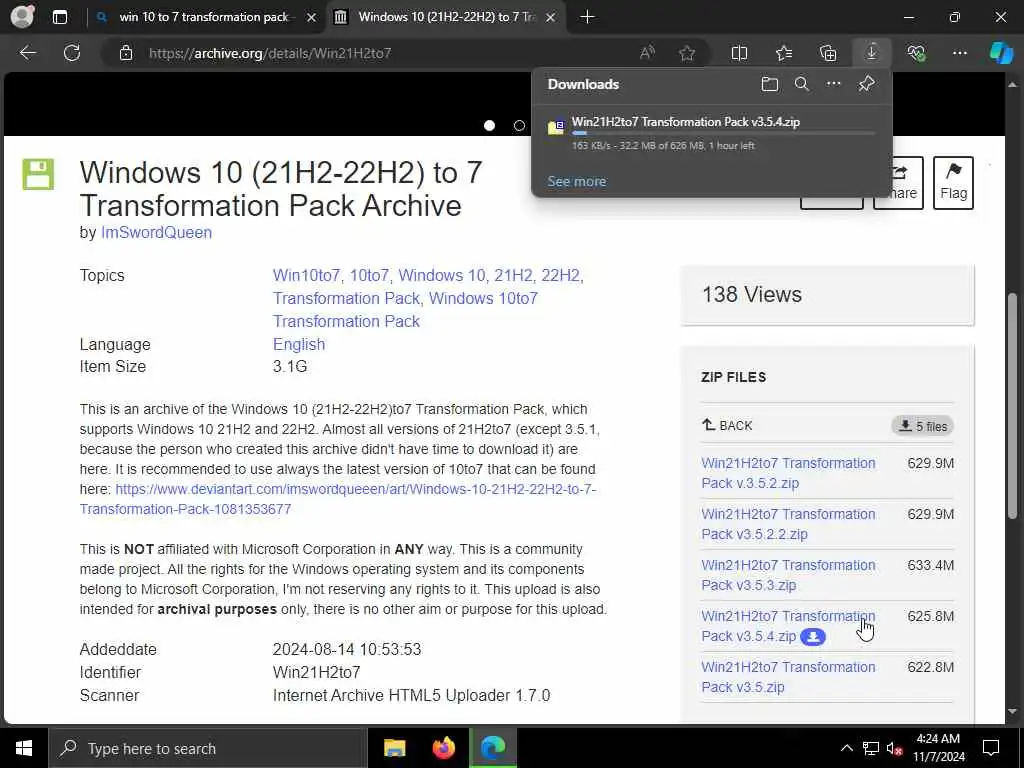
Task: Click the Flag button
Action: pos(953,183)
